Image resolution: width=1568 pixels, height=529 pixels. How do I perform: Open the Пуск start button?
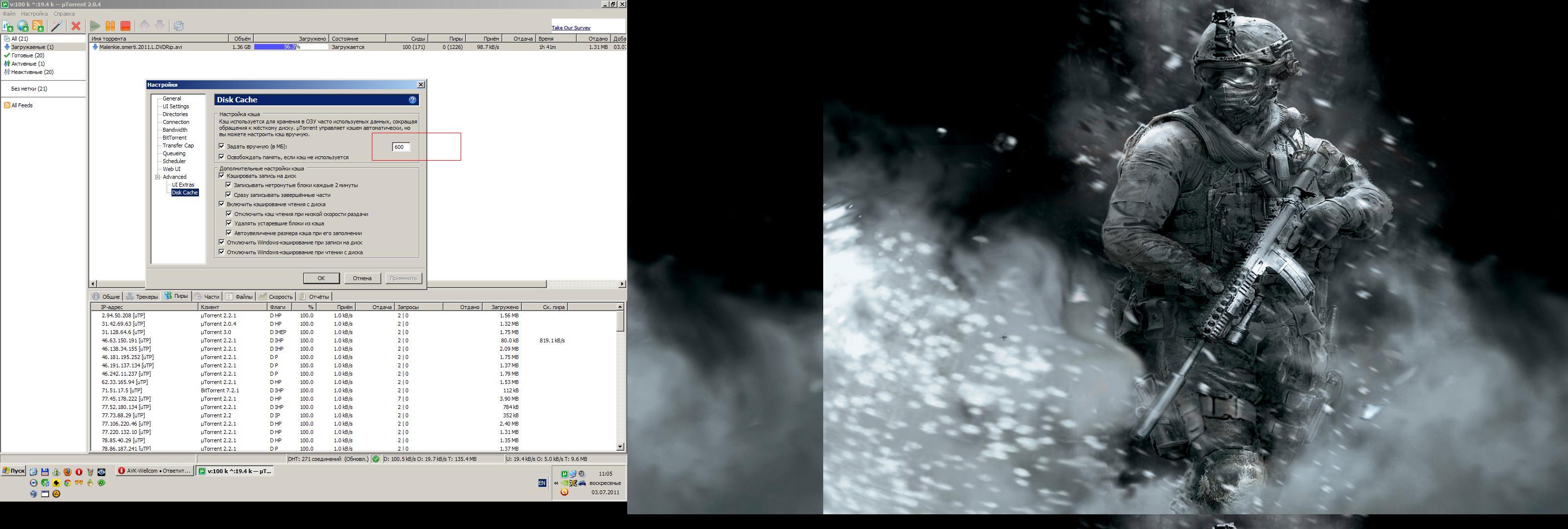(13, 471)
